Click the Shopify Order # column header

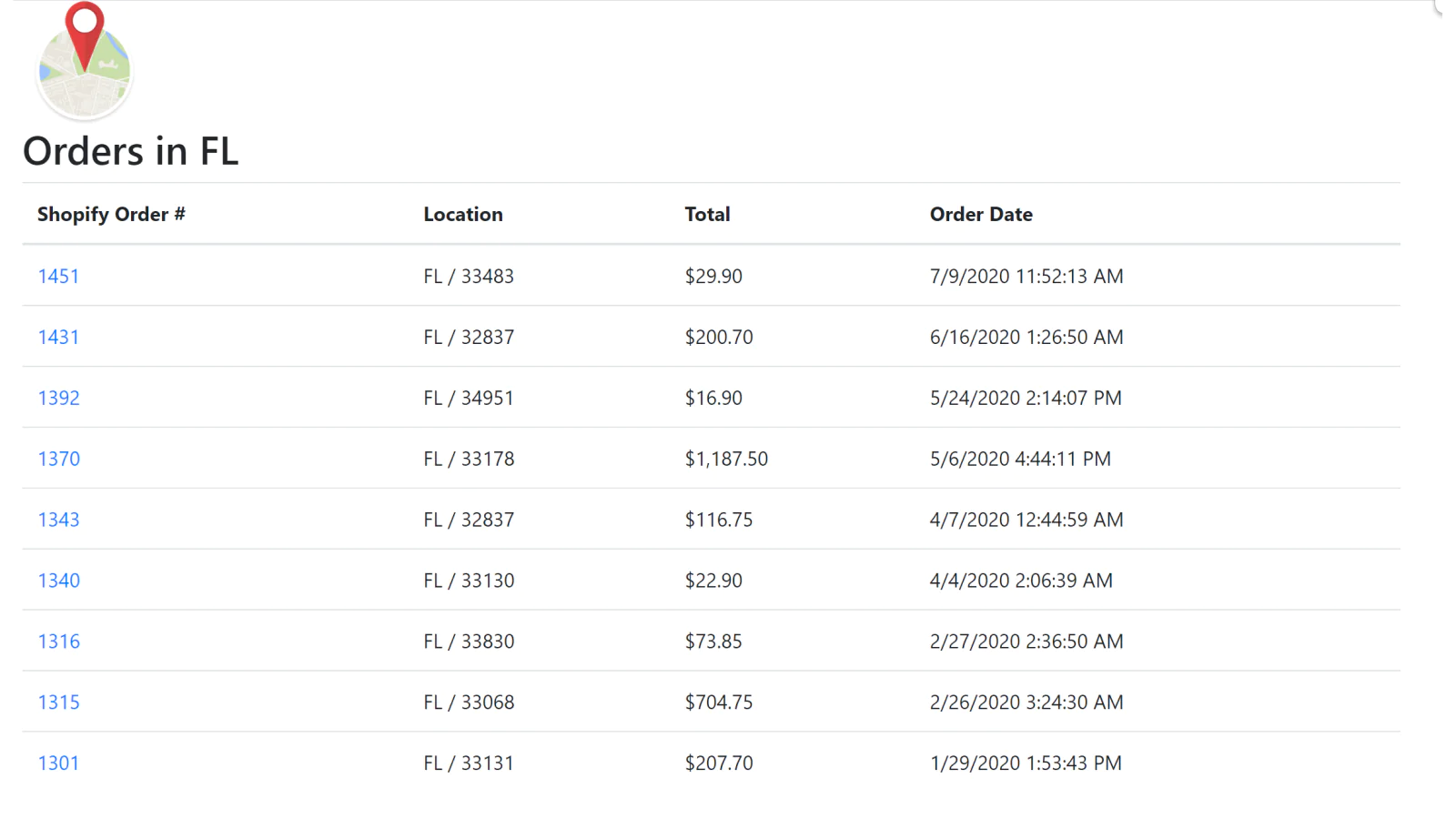(111, 215)
